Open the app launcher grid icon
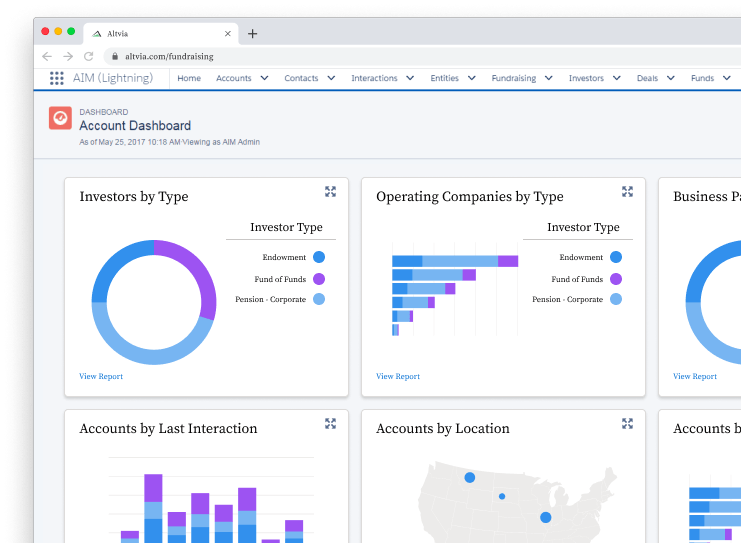The height and width of the screenshot is (543, 741). tap(57, 78)
